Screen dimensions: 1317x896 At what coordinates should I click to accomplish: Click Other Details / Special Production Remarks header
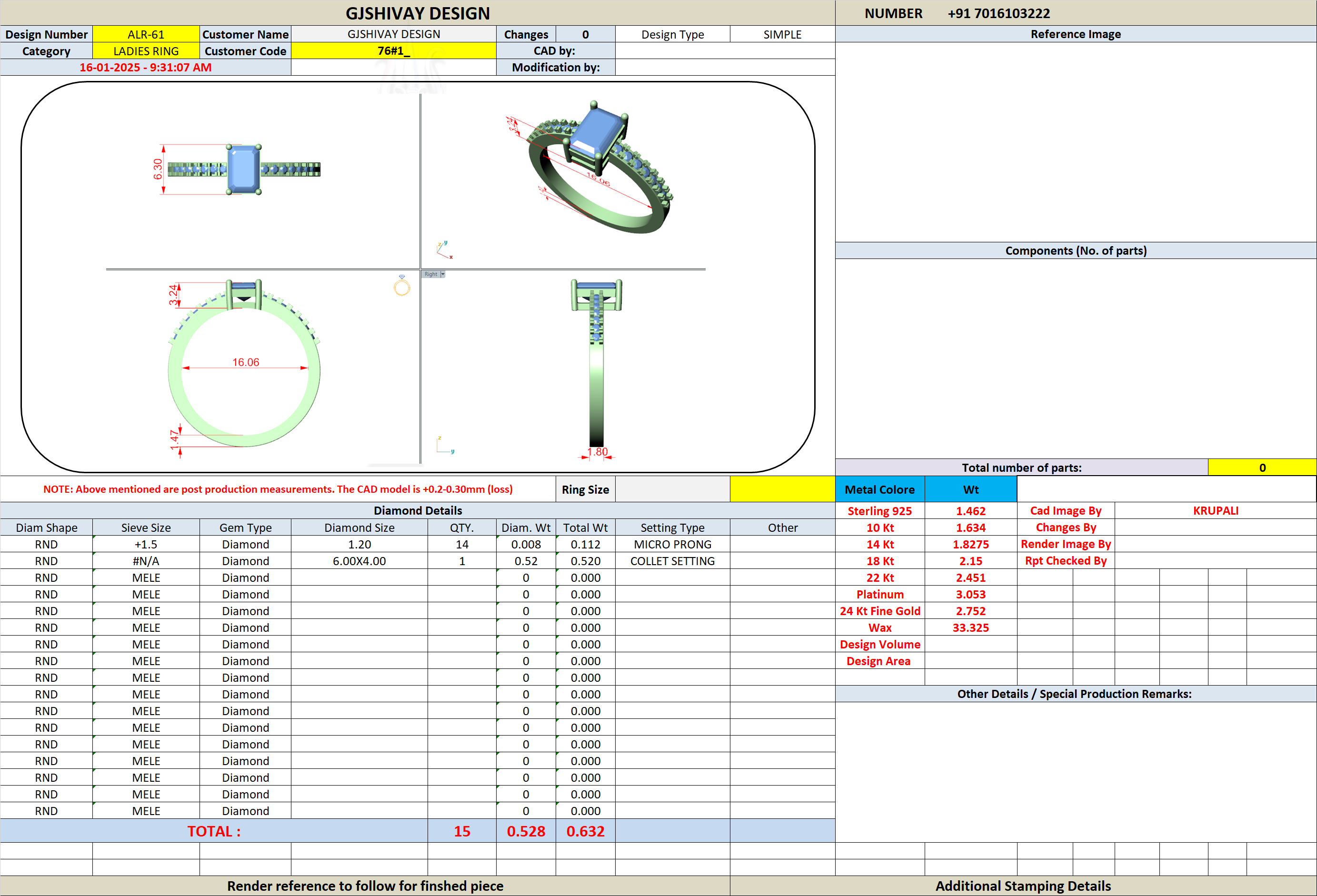[1076, 694]
